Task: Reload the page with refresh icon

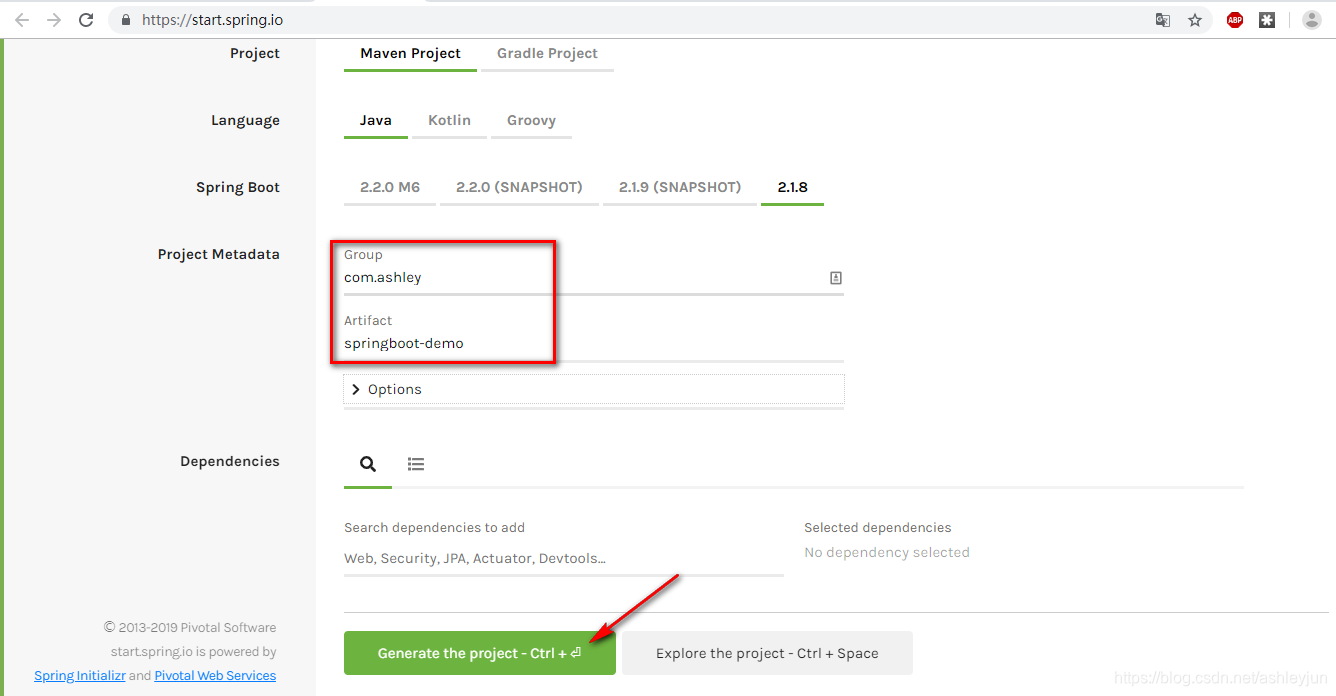Action: 86,20
